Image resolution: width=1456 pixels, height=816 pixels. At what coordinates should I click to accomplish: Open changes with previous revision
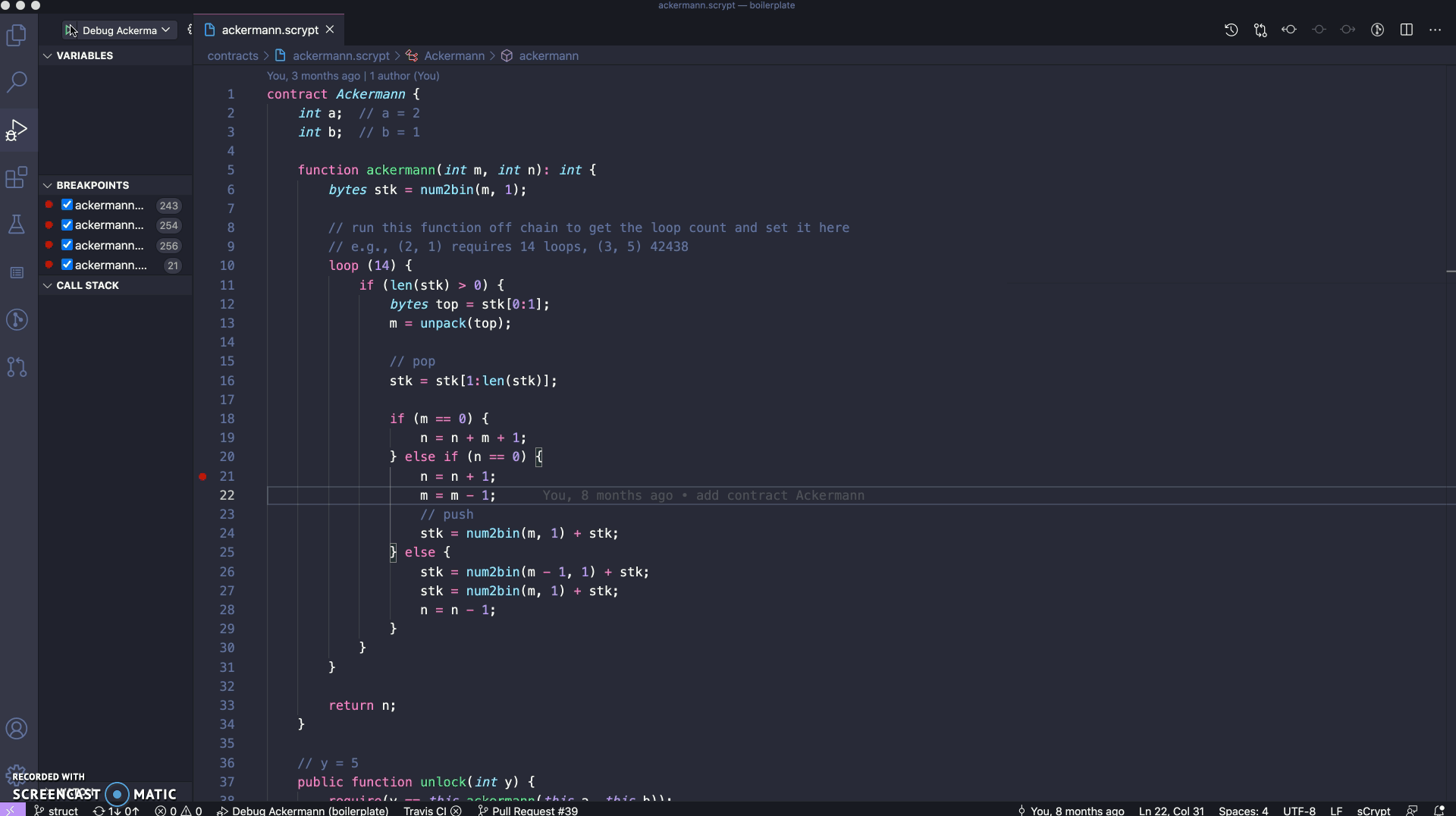(1289, 30)
